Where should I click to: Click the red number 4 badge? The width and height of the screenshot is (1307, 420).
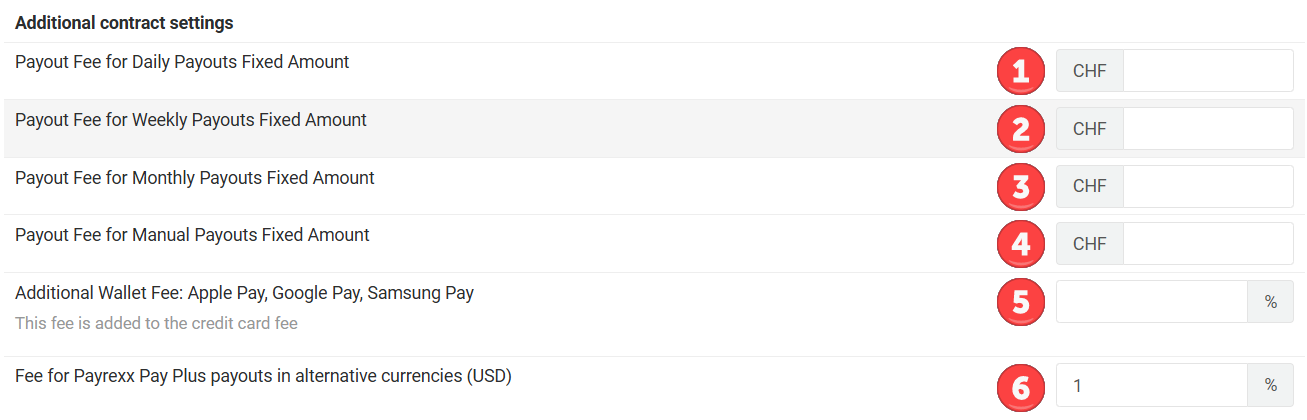(1021, 244)
